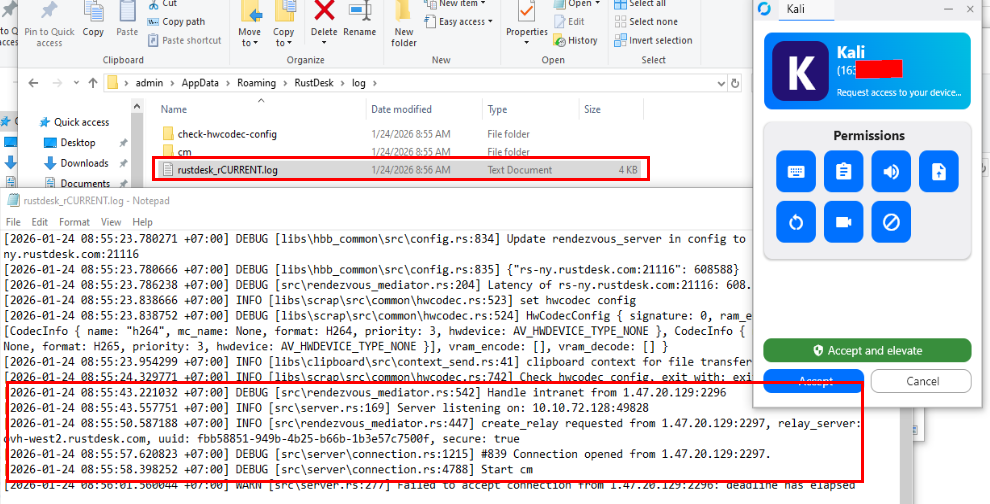Toggle remote restart permission icon

point(796,222)
